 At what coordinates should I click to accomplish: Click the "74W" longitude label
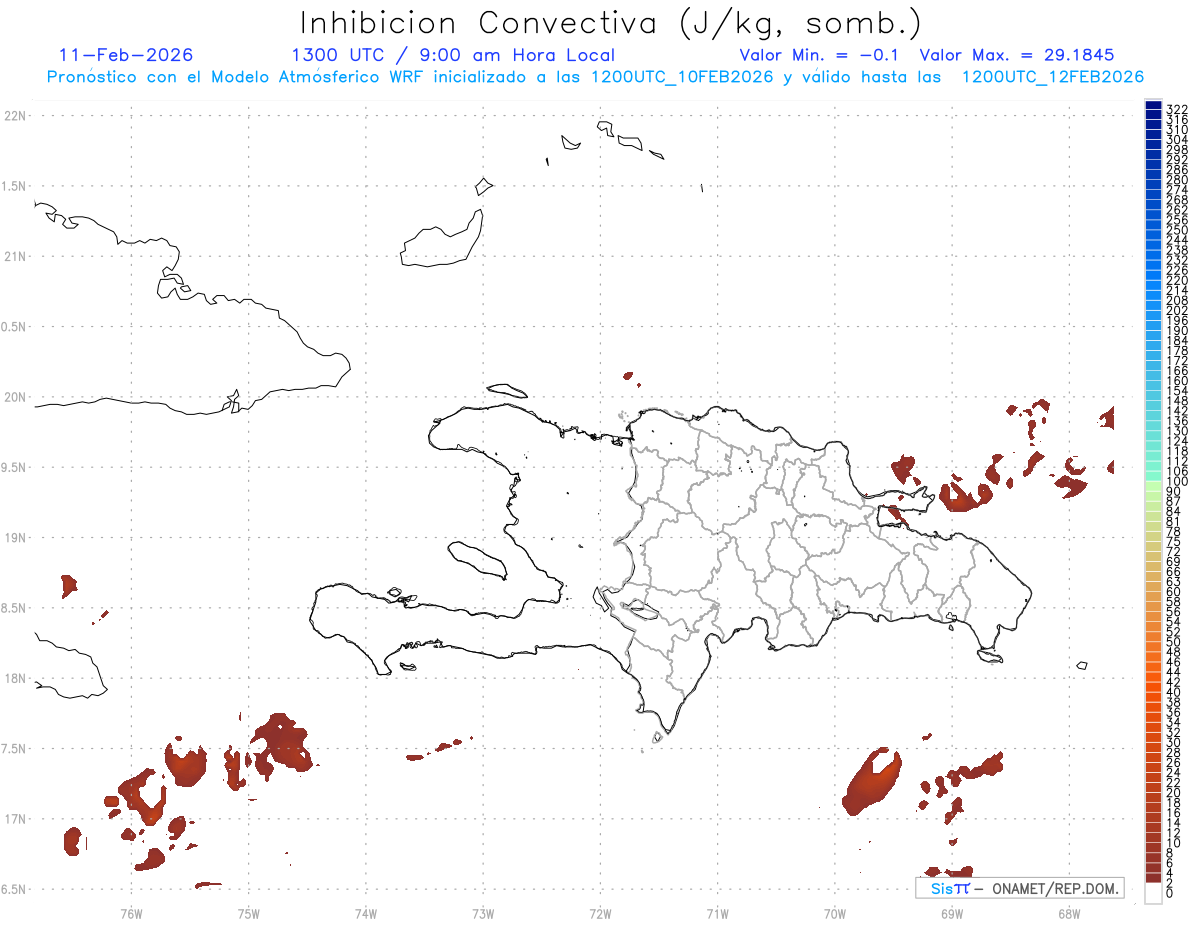366,913
